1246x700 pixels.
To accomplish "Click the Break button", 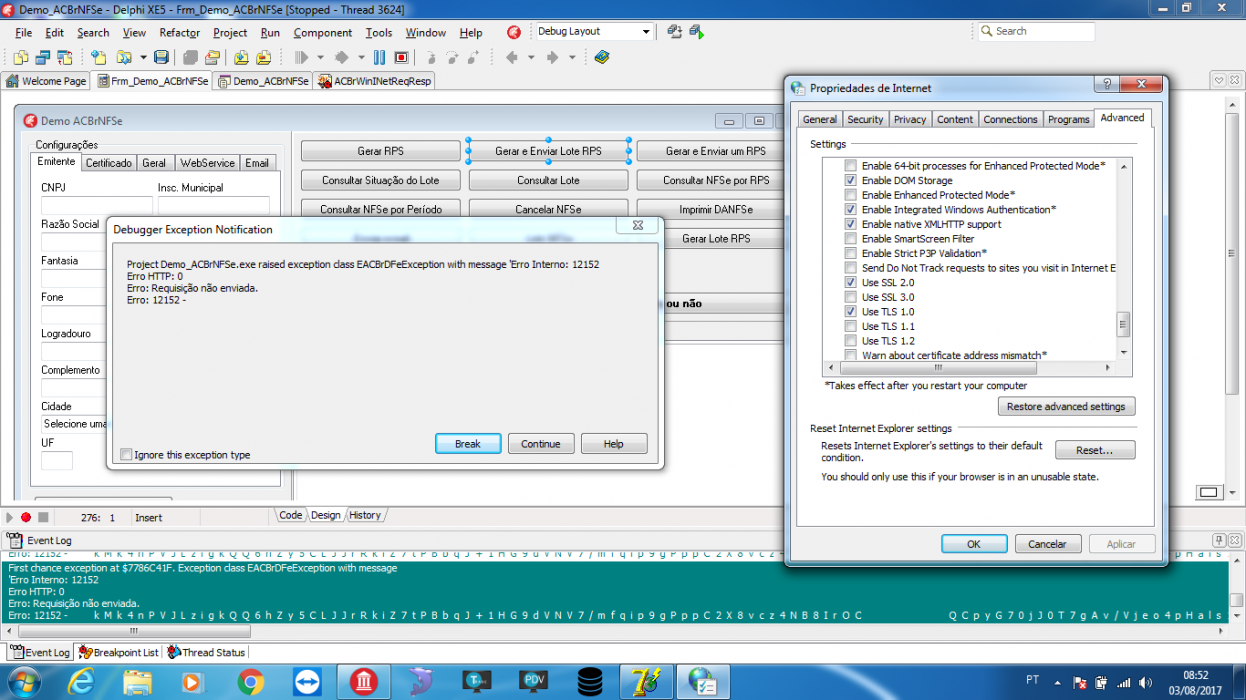I will [x=468, y=444].
